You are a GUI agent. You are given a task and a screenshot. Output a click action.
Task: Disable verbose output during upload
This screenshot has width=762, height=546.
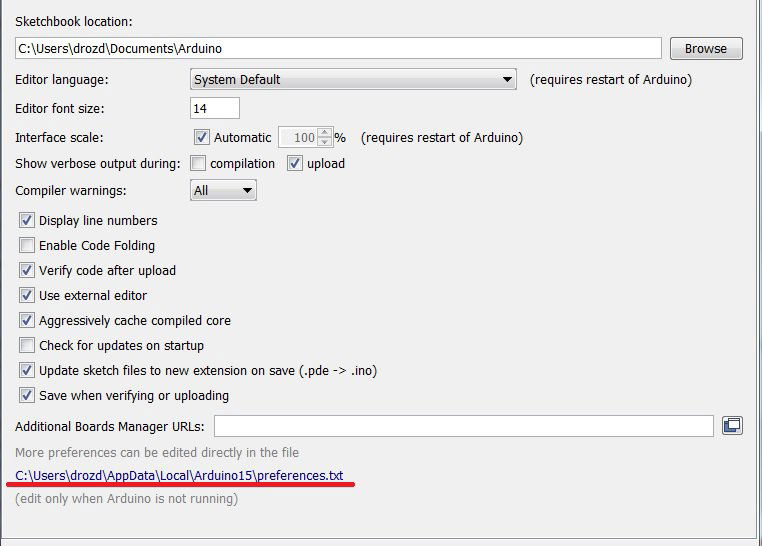point(294,163)
